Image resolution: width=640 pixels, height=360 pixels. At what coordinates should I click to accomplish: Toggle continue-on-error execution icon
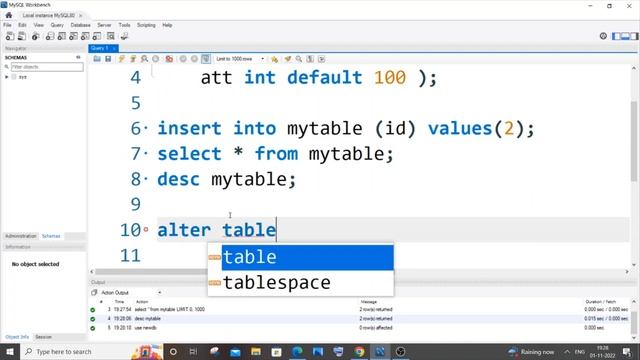pyautogui.click(x=169, y=59)
